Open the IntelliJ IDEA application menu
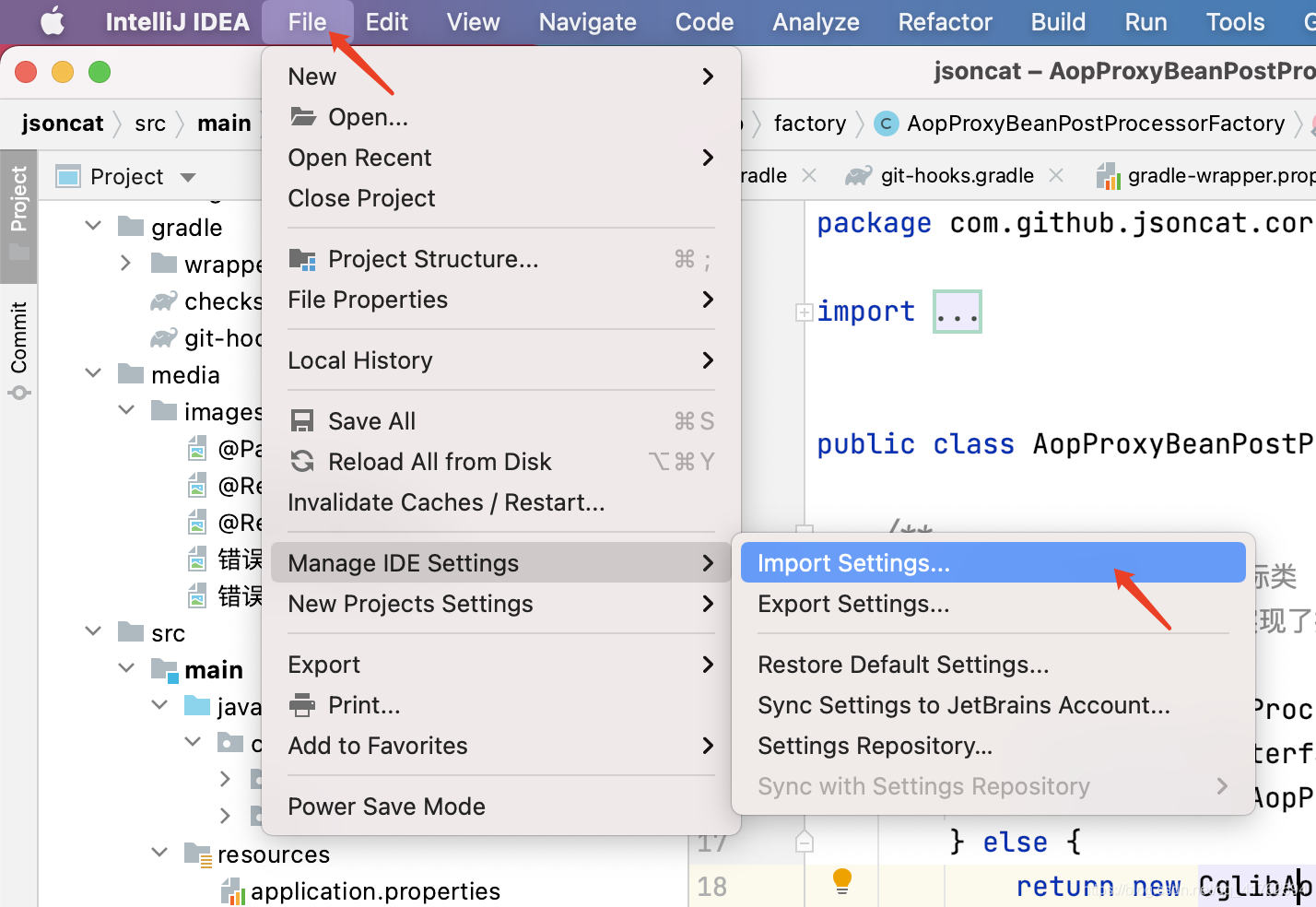The width and height of the screenshot is (1316, 907). pos(177,21)
